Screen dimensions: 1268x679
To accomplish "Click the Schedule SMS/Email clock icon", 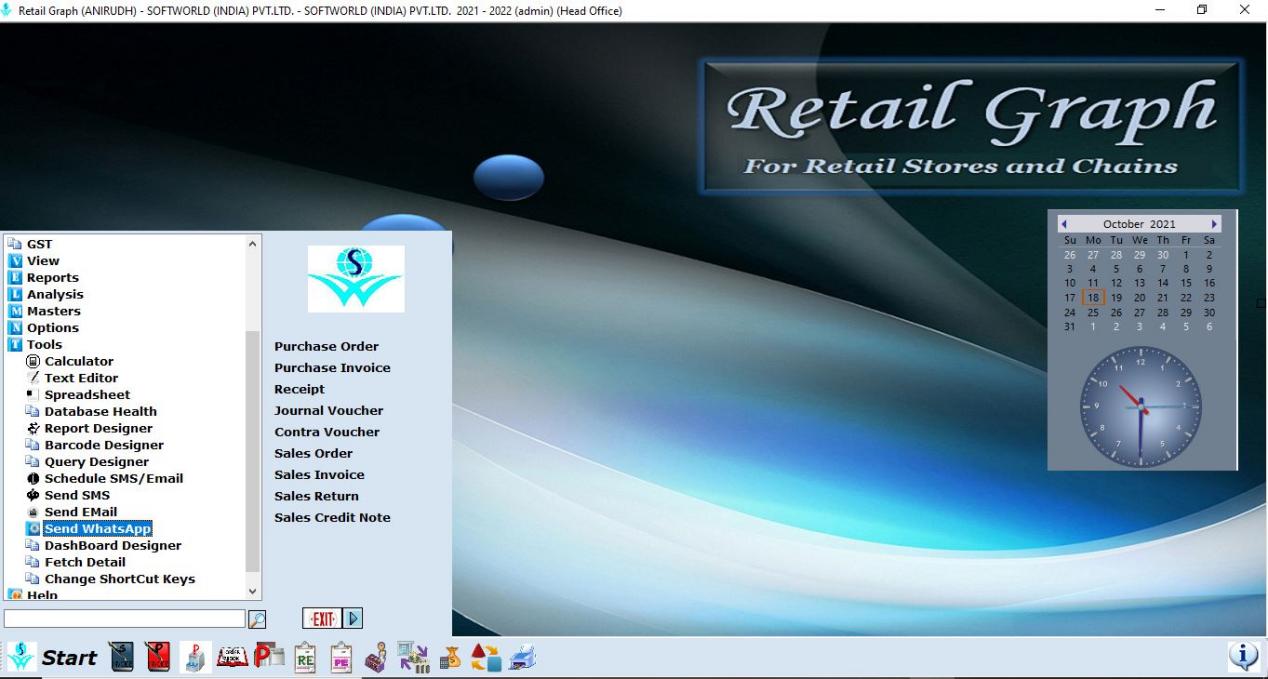I will [33, 478].
